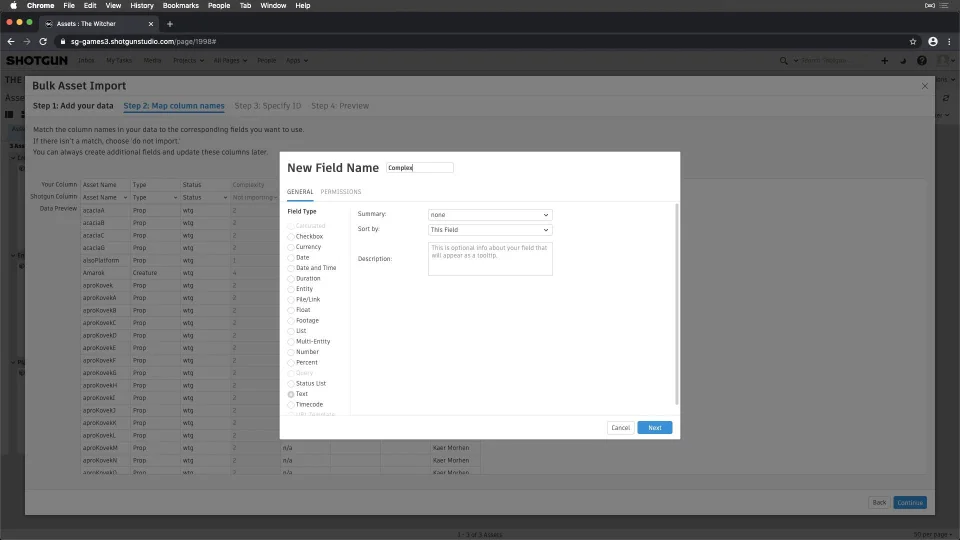Click the Shotgun logo

(37, 61)
